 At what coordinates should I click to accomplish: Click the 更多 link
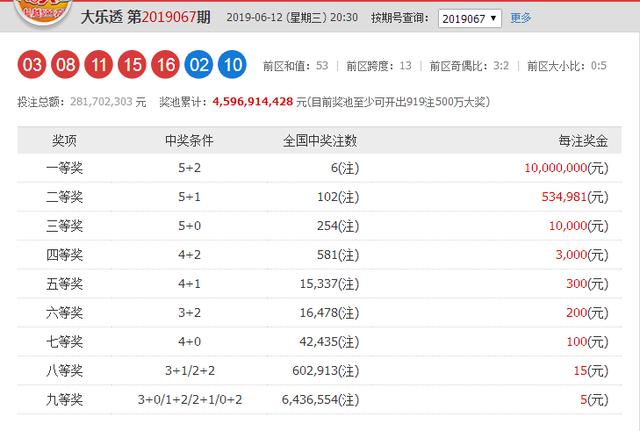tap(521, 18)
